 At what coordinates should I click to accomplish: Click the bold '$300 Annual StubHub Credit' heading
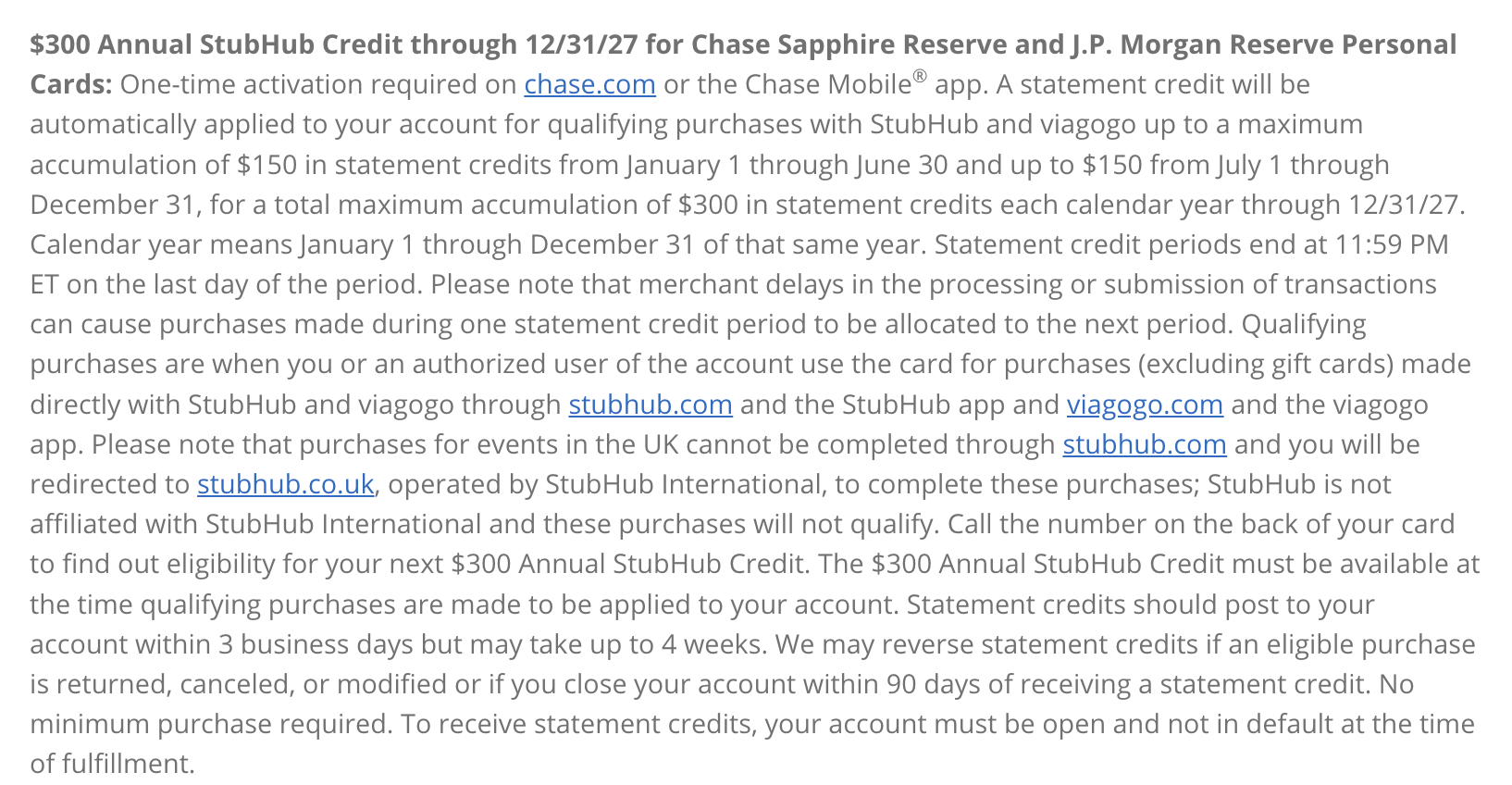(273, 44)
